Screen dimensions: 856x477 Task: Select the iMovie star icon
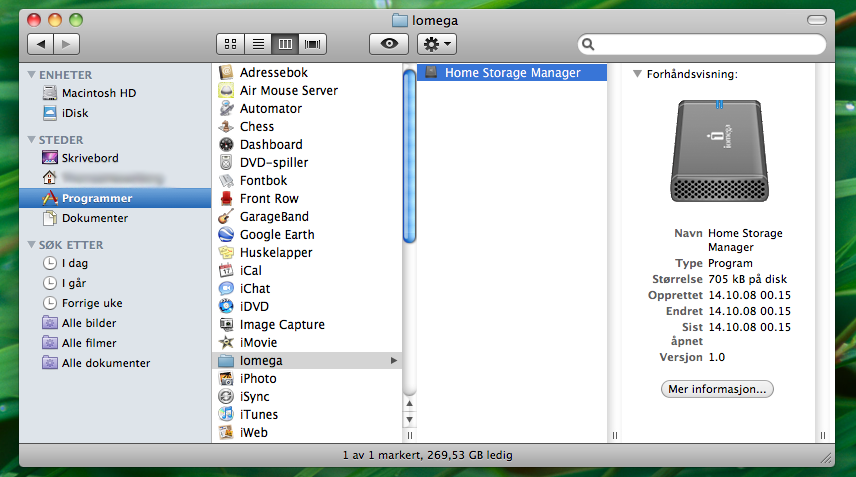pos(226,342)
